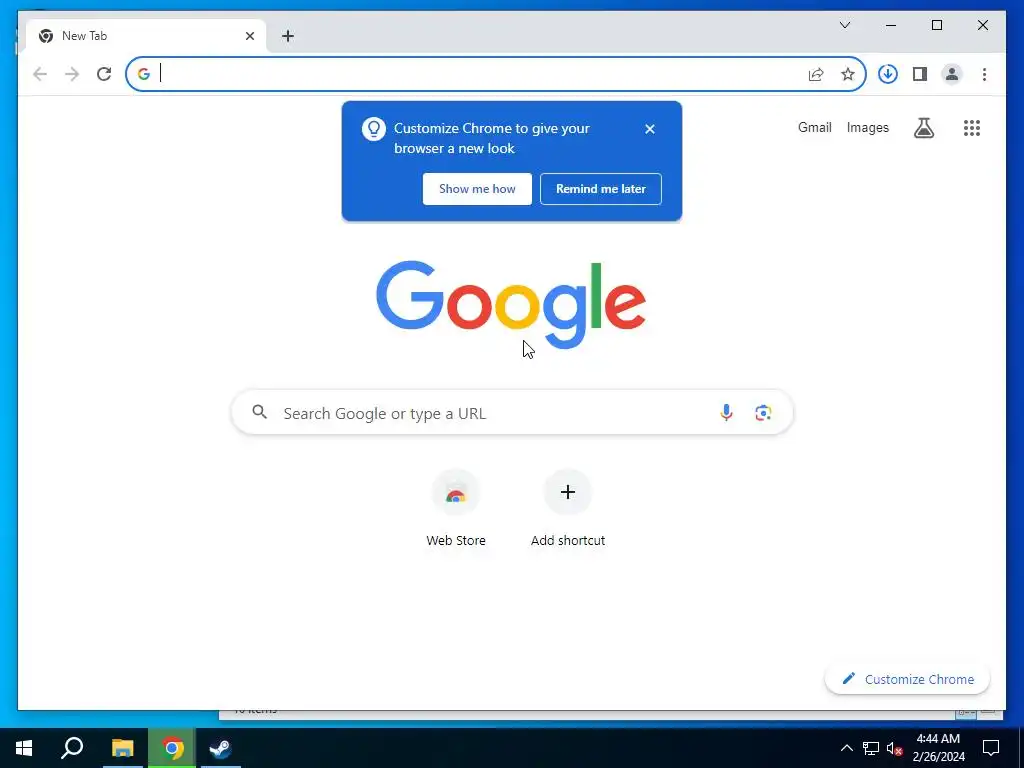Open the Chrome three-dot menu
Image resolution: width=1024 pixels, height=768 pixels.
tap(984, 74)
